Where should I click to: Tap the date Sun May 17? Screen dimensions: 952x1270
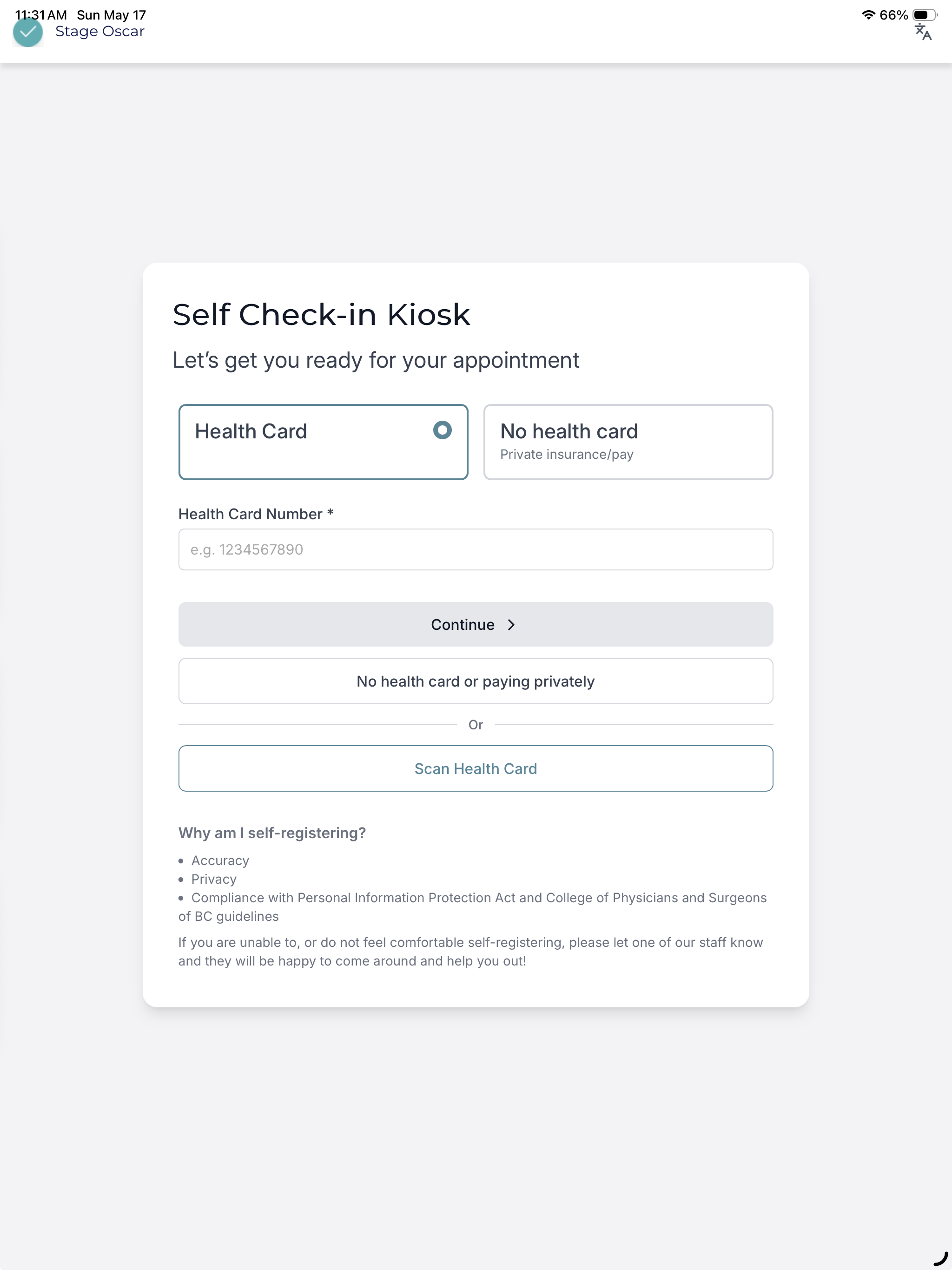tap(112, 15)
